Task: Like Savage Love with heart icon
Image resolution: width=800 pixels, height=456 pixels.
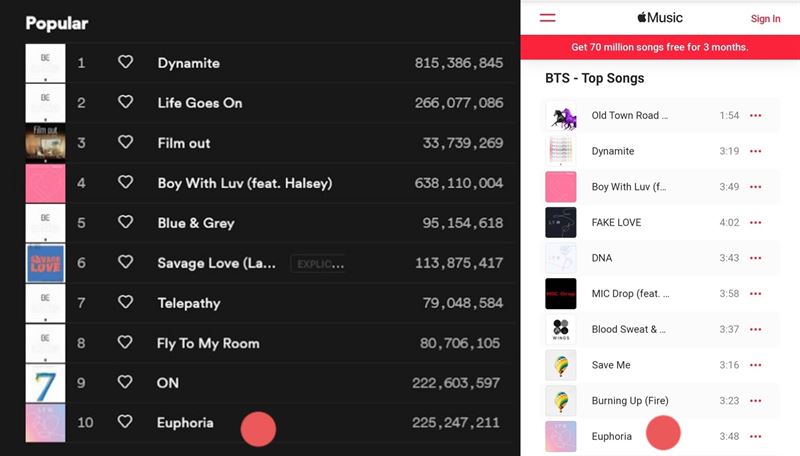Action: (x=126, y=262)
